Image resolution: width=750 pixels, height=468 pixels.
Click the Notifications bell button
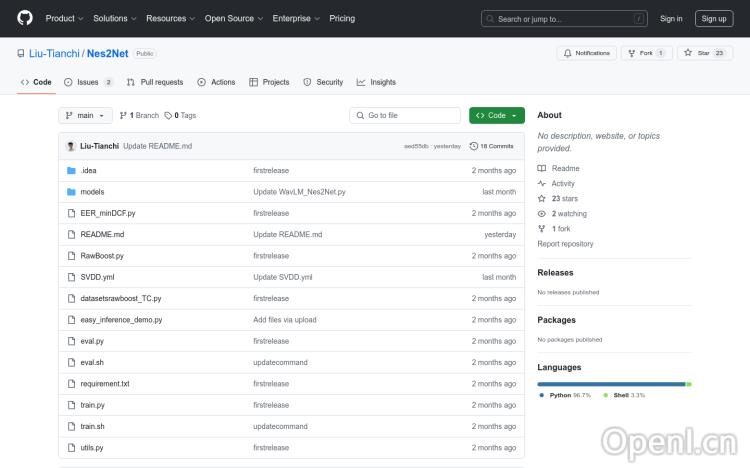point(587,53)
